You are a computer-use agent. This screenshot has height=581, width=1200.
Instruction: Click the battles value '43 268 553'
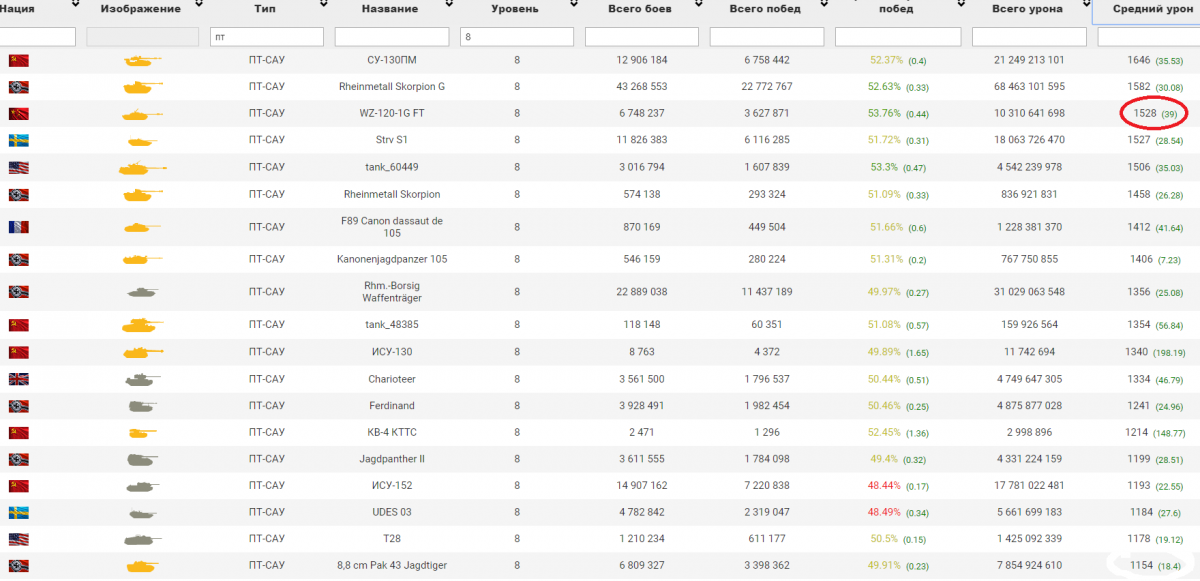tap(642, 87)
